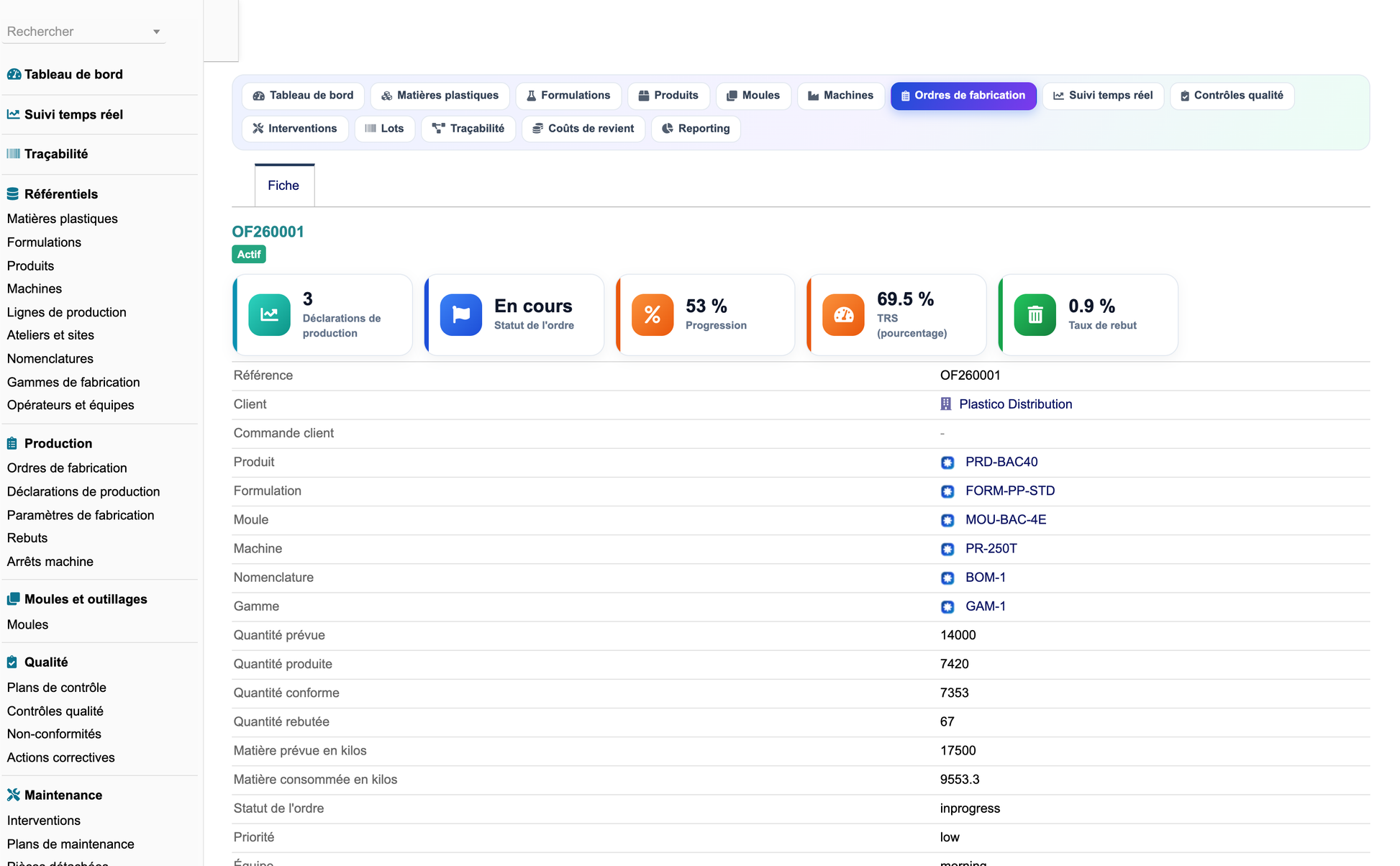Open Machines in top navigation
This screenshot has height=866, width=1400.
(x=840, y=96)
